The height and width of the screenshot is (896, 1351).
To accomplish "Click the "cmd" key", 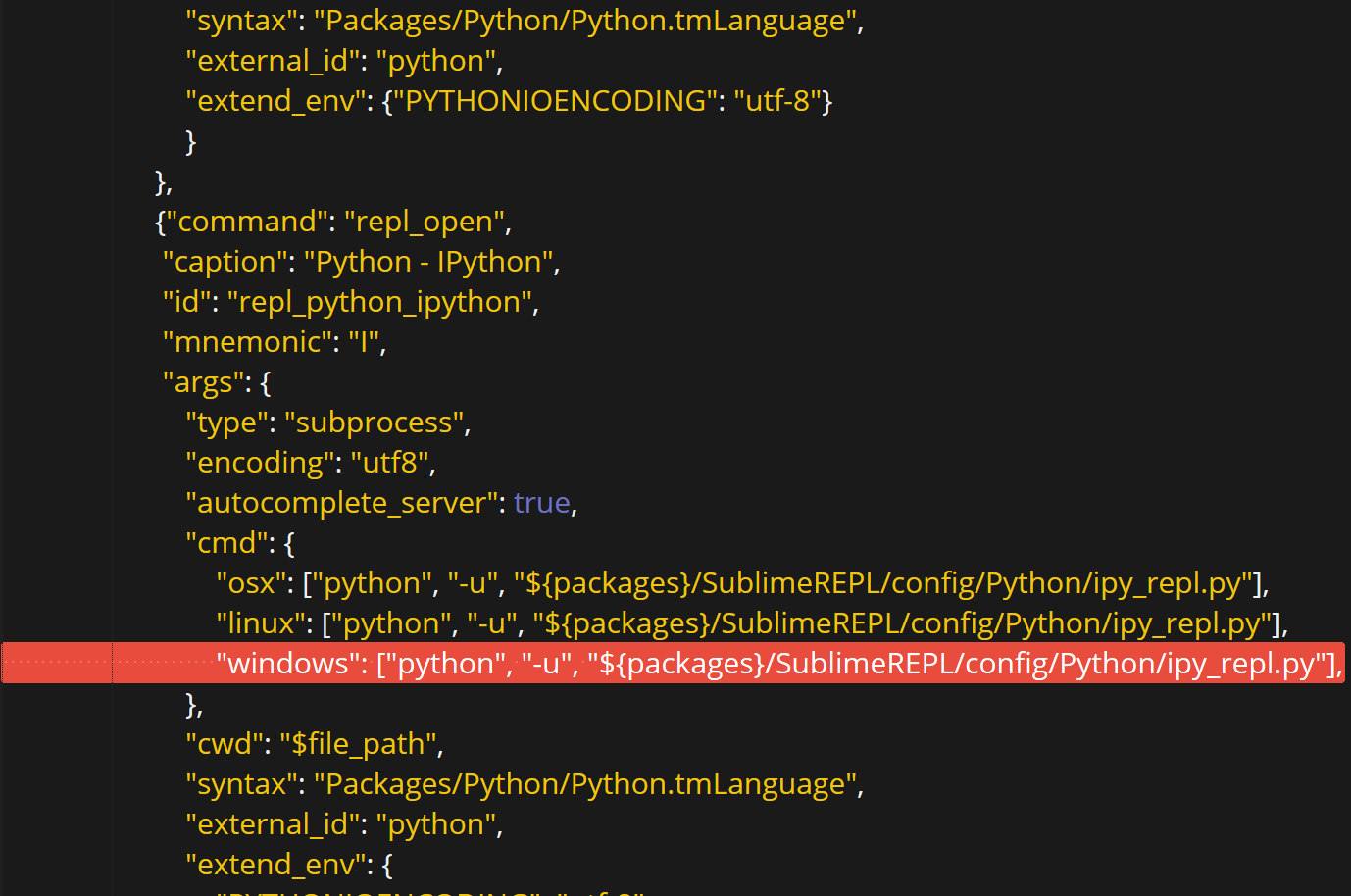I will [x=226, y=542].
